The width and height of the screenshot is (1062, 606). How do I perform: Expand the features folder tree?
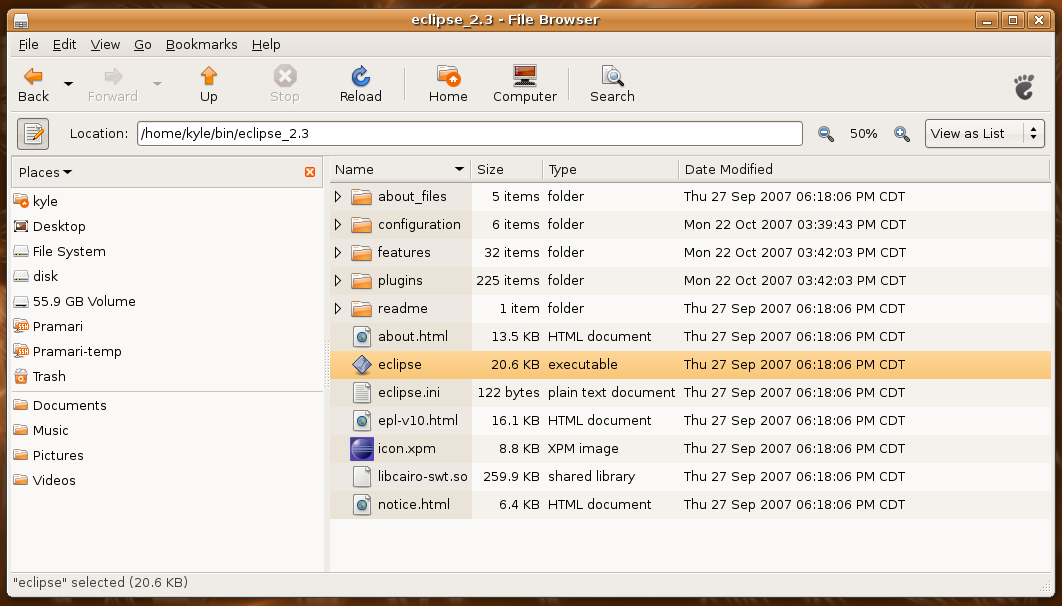(338, 253)
